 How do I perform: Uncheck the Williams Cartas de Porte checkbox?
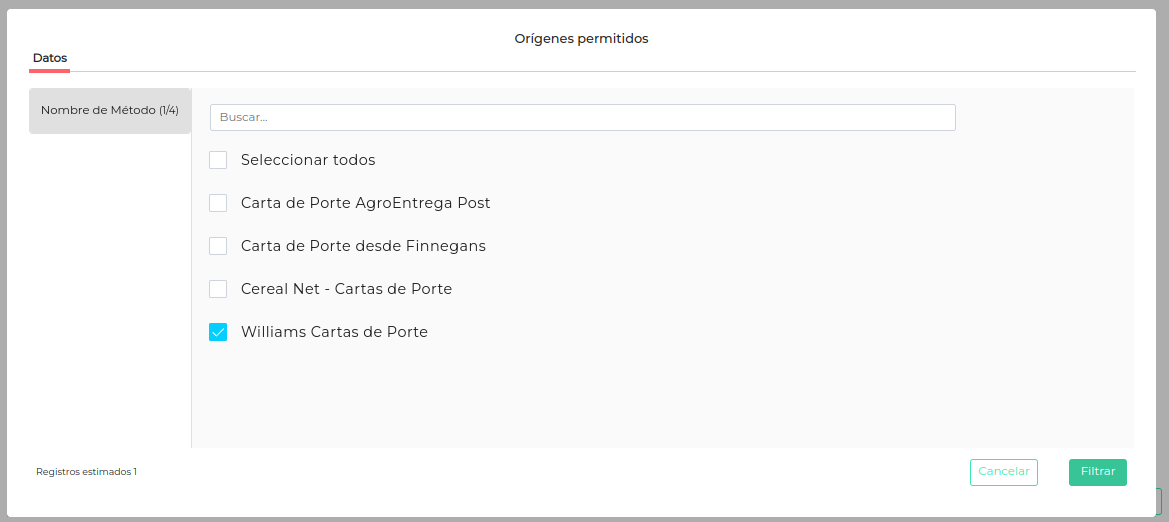[x=218, y=332]
